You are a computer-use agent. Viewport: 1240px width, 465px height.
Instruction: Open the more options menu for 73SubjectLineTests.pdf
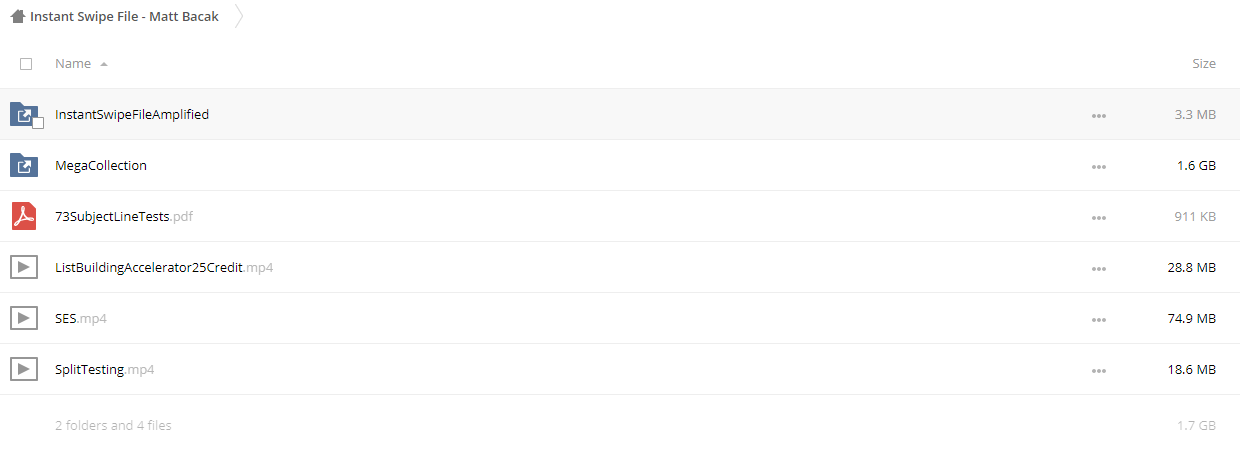1099,218
